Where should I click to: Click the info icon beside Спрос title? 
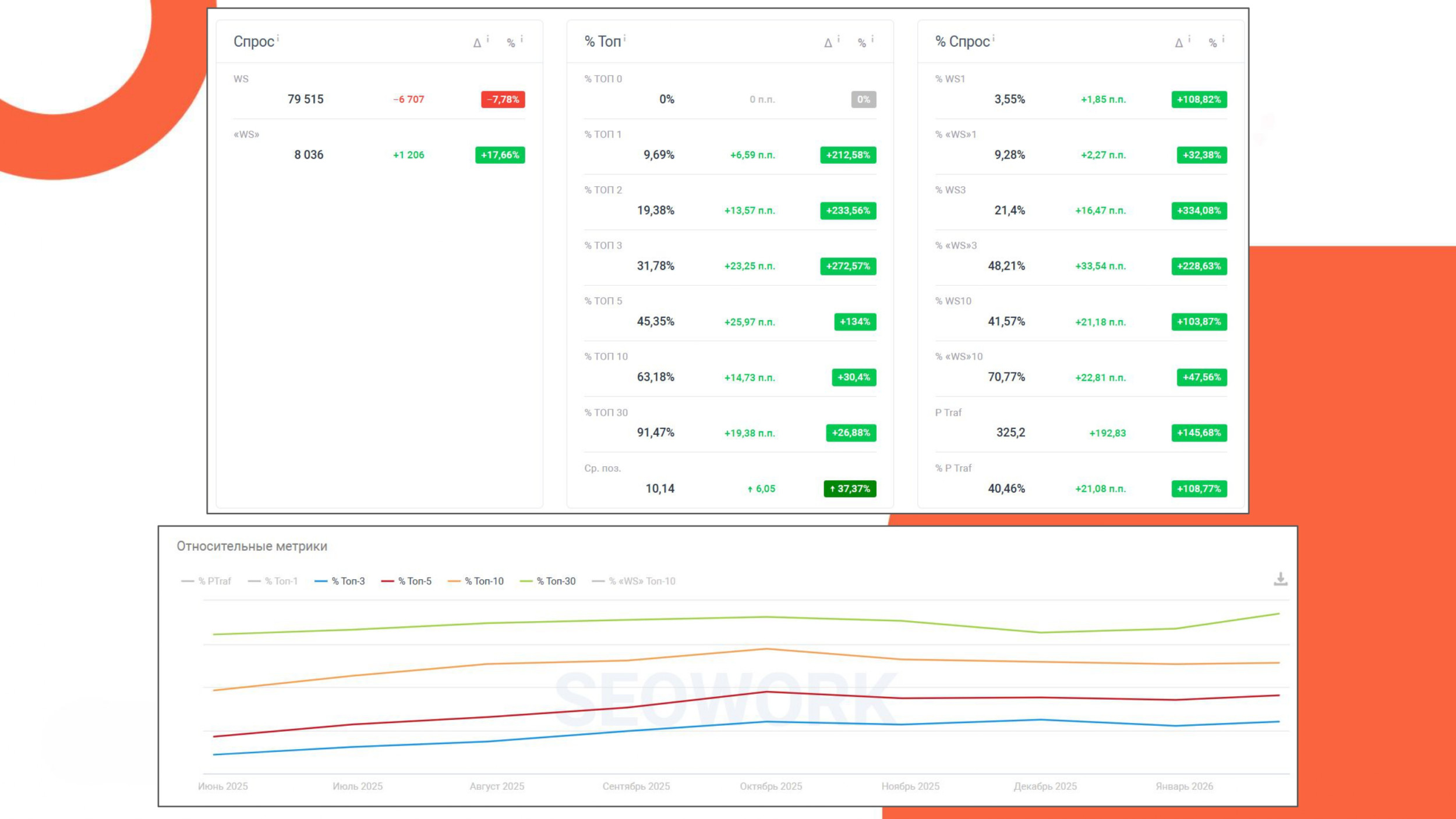click(x=278, y=38)
